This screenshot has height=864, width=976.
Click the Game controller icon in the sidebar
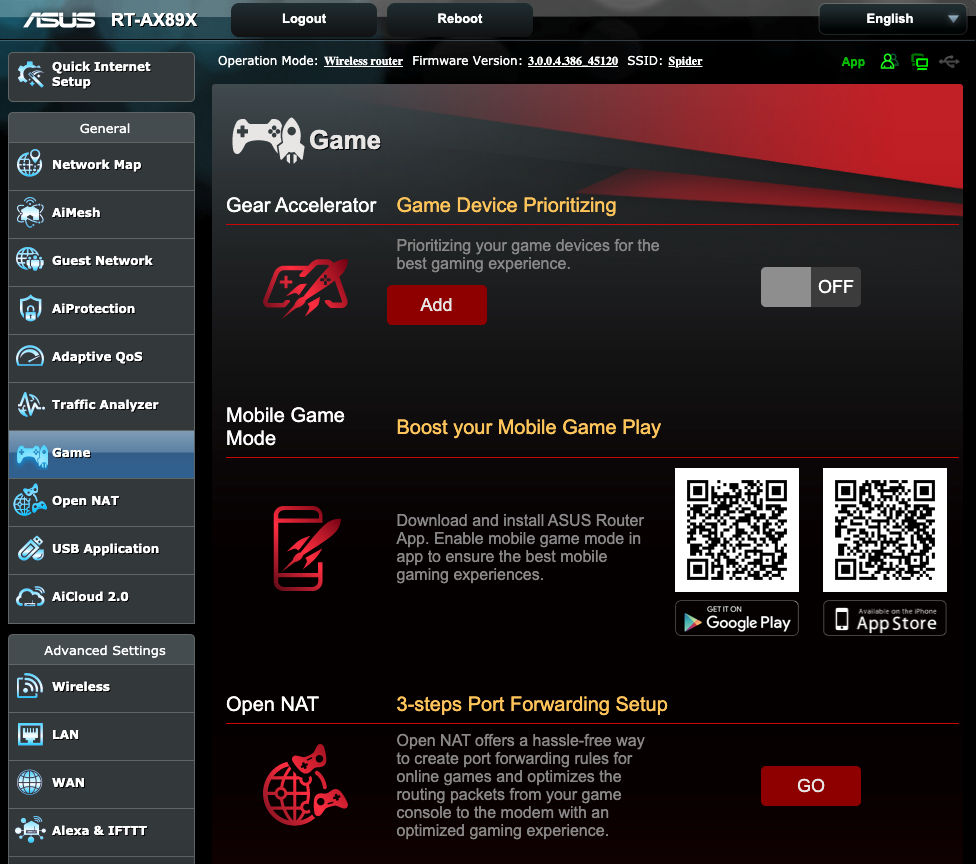32,454
